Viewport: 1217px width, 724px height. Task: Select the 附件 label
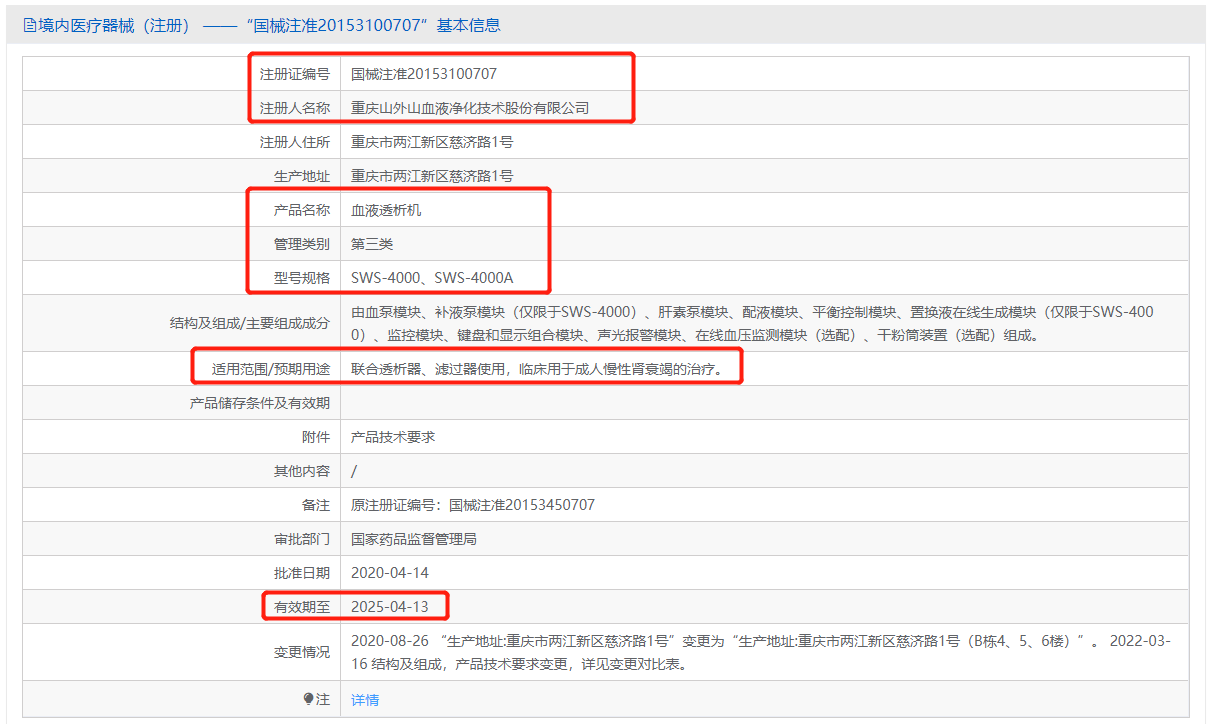click(x=316, y=437)
